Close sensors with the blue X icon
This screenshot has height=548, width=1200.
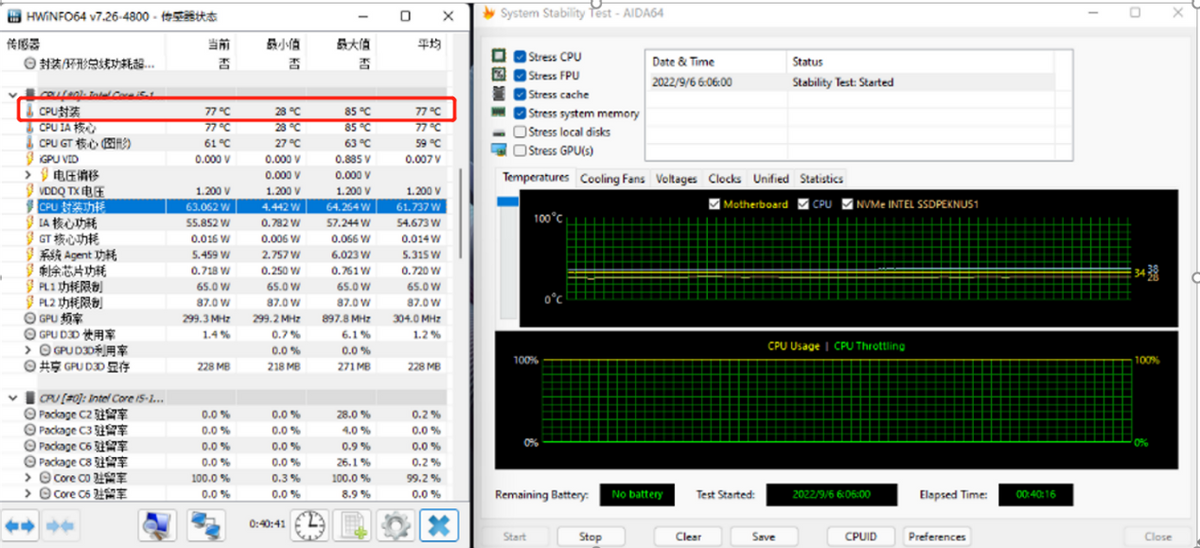[439, 524]
